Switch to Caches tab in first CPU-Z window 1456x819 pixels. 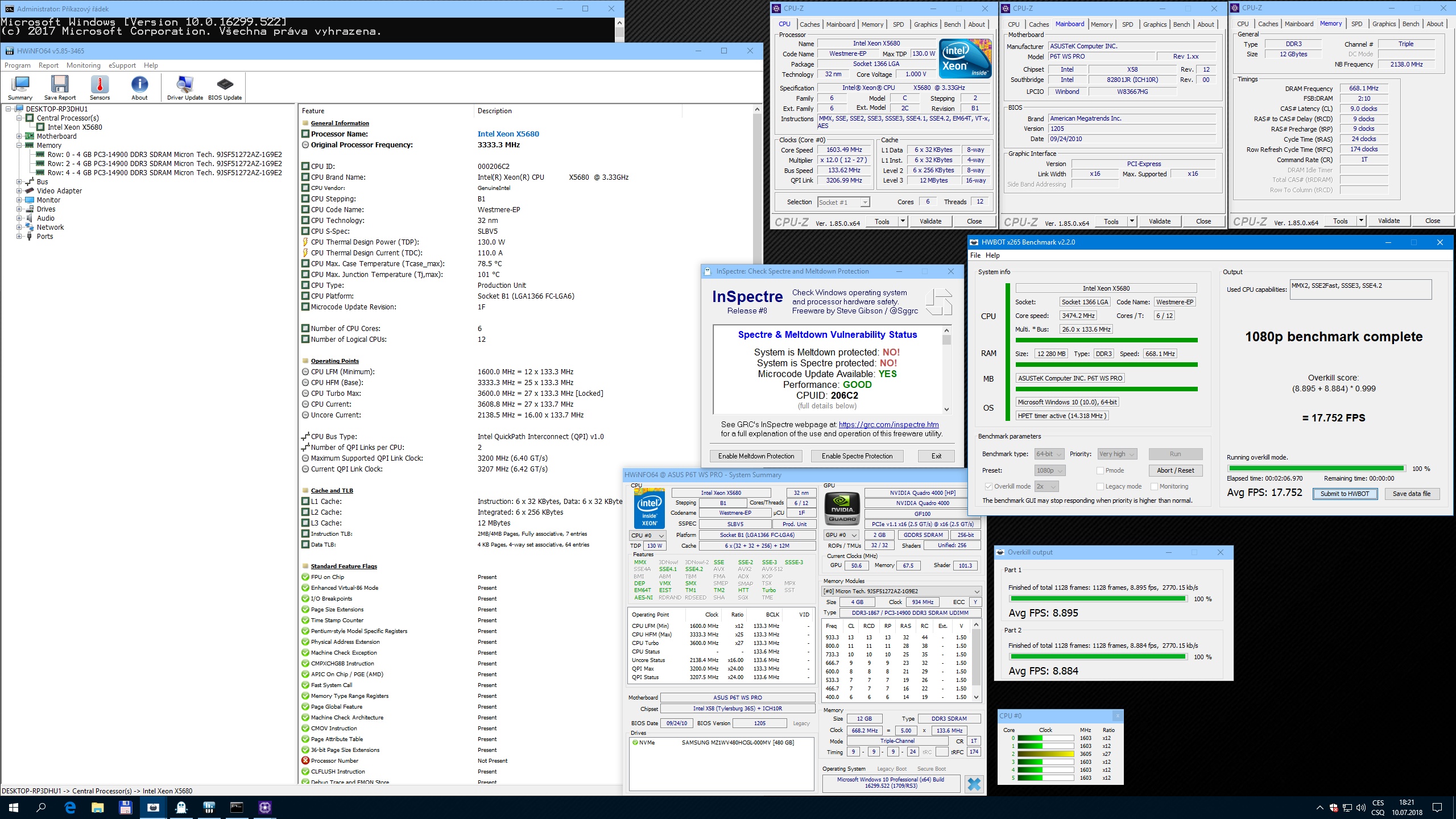809,24
